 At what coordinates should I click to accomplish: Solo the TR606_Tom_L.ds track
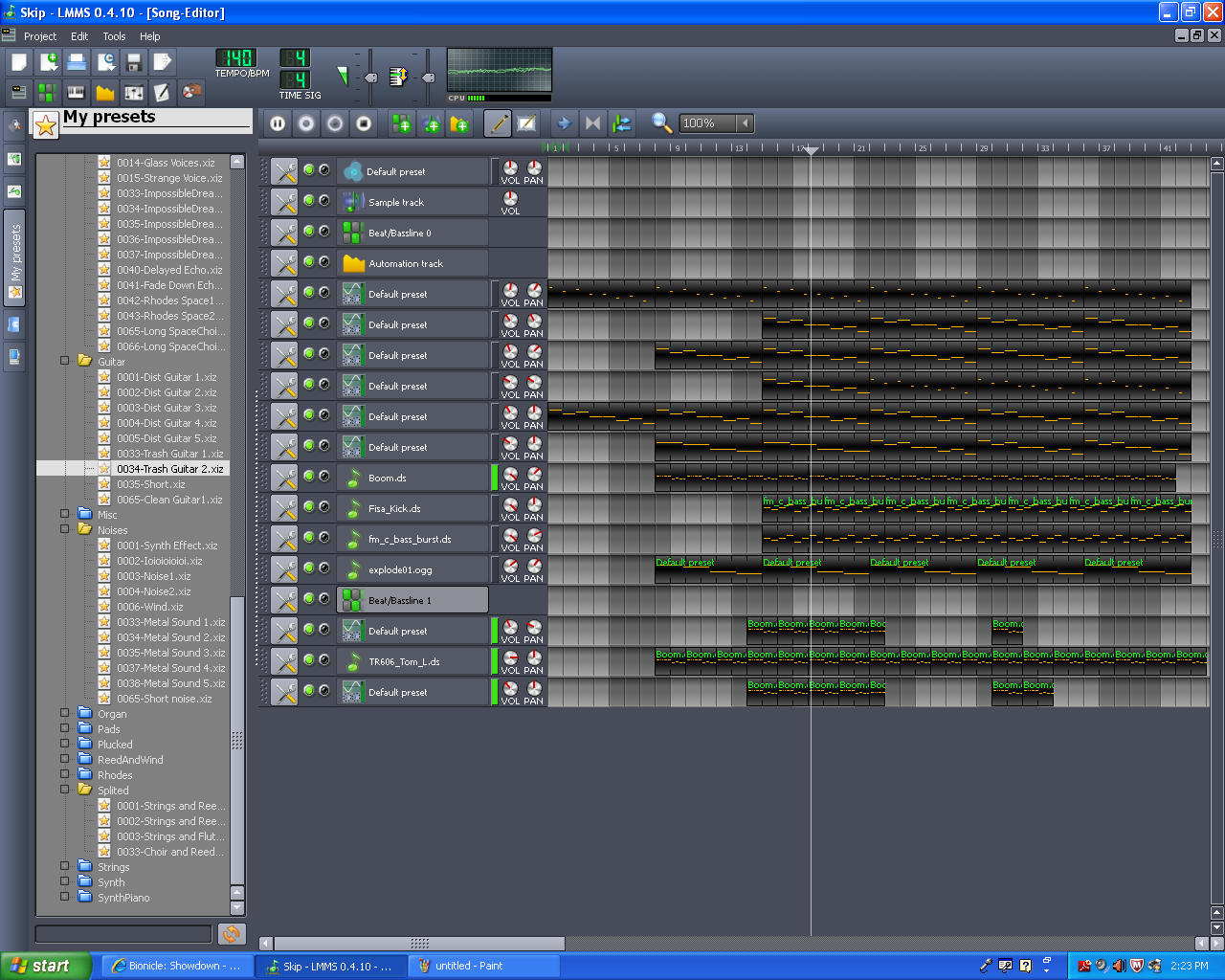[x=323, y=660]
